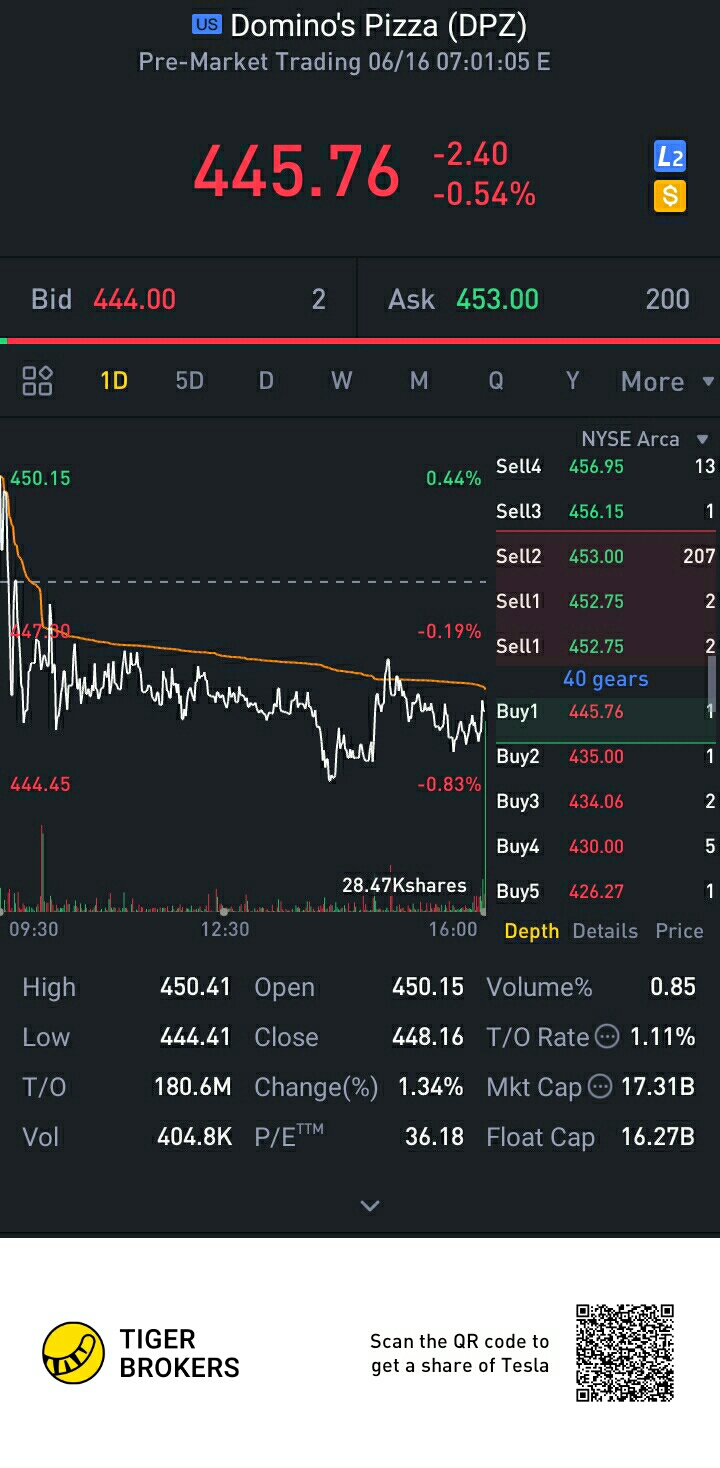Tap the Ask price 453.00
This screenshot has height=1468, width=720.
pos(497,299)
